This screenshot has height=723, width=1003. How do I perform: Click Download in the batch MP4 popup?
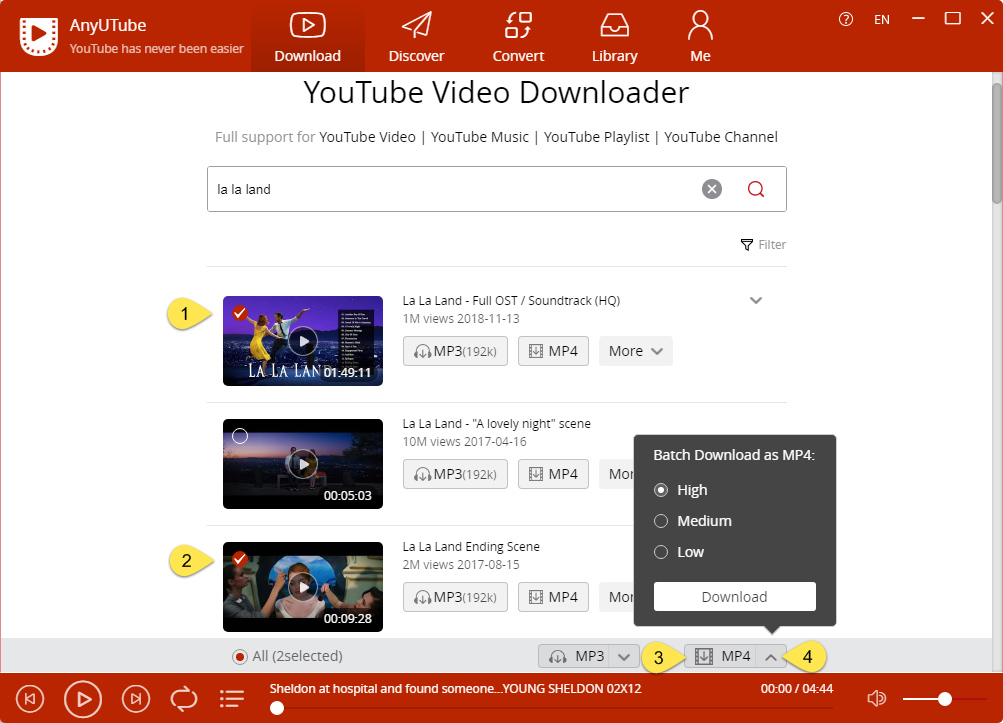[734, 597]
